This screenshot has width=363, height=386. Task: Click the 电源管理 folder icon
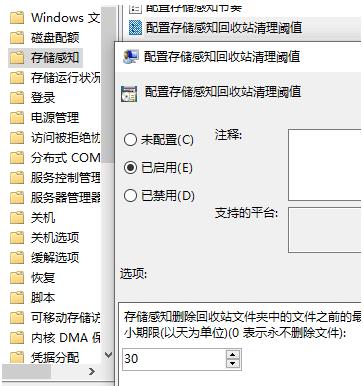[x=17, y=118]
